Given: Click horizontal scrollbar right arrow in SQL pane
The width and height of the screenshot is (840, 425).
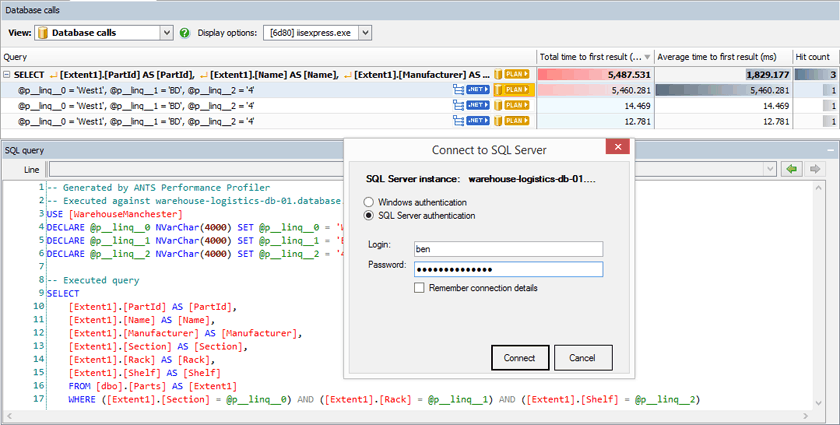Looking at the screenshot, I should [x=807, y=416].
